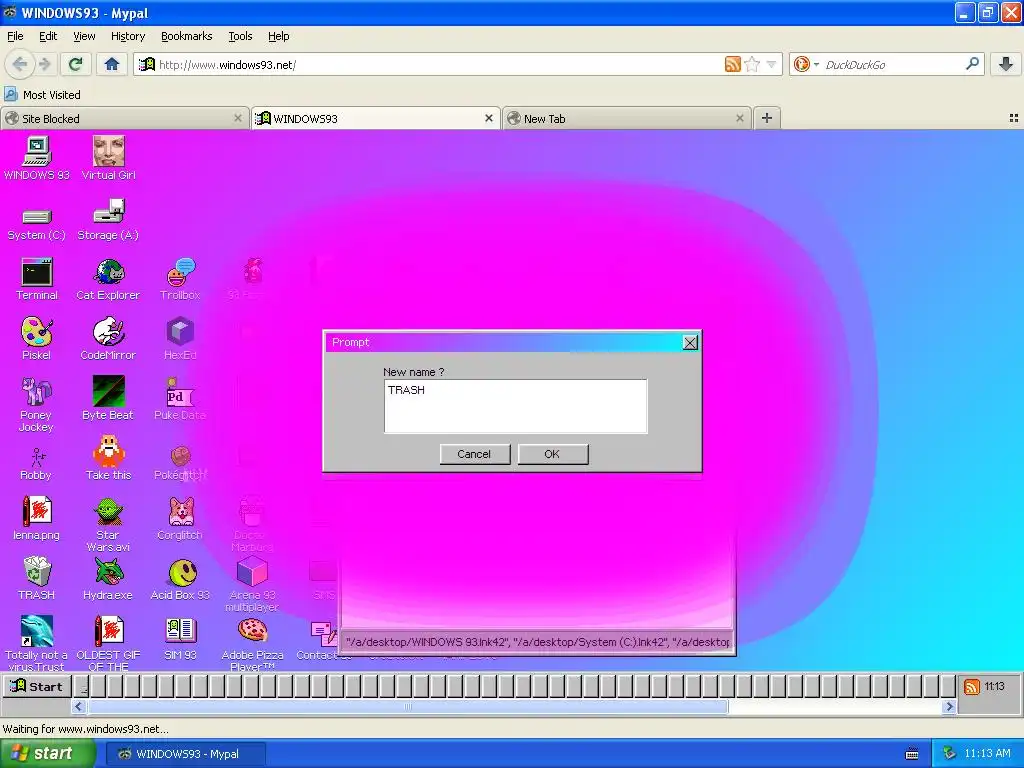Open the Storage (A:) floppy icon
1024x768 pixels.
pyautogui.click(x=108, y=221)
